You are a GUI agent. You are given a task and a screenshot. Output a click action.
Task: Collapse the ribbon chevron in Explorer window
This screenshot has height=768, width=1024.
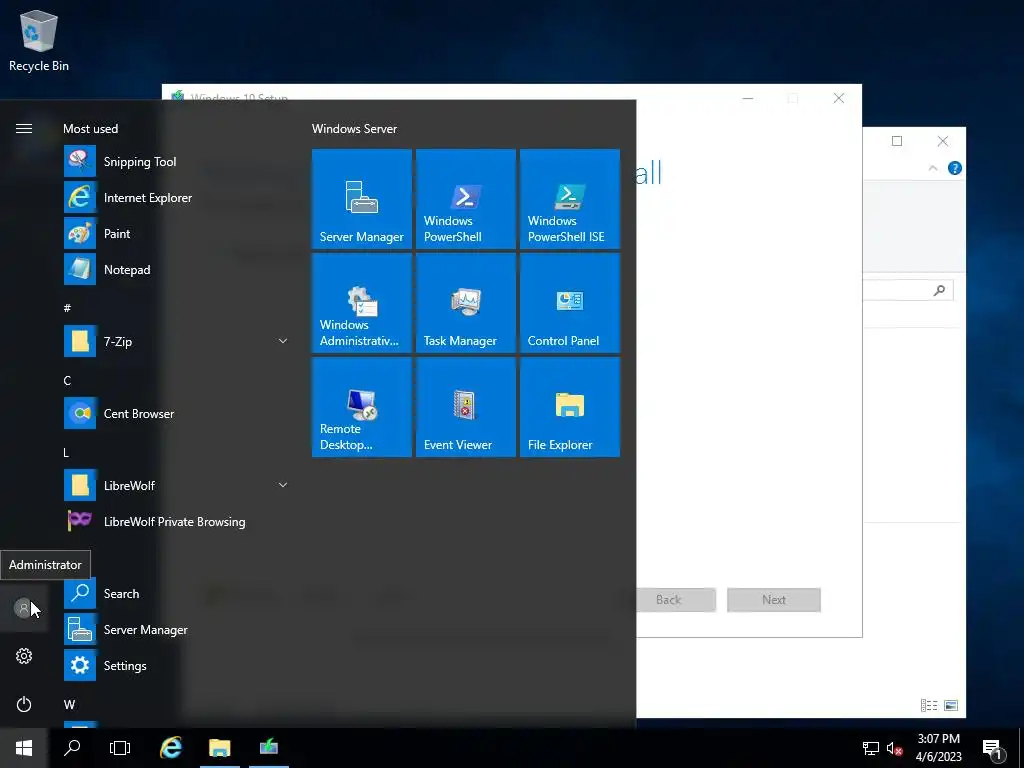[933, 168]
